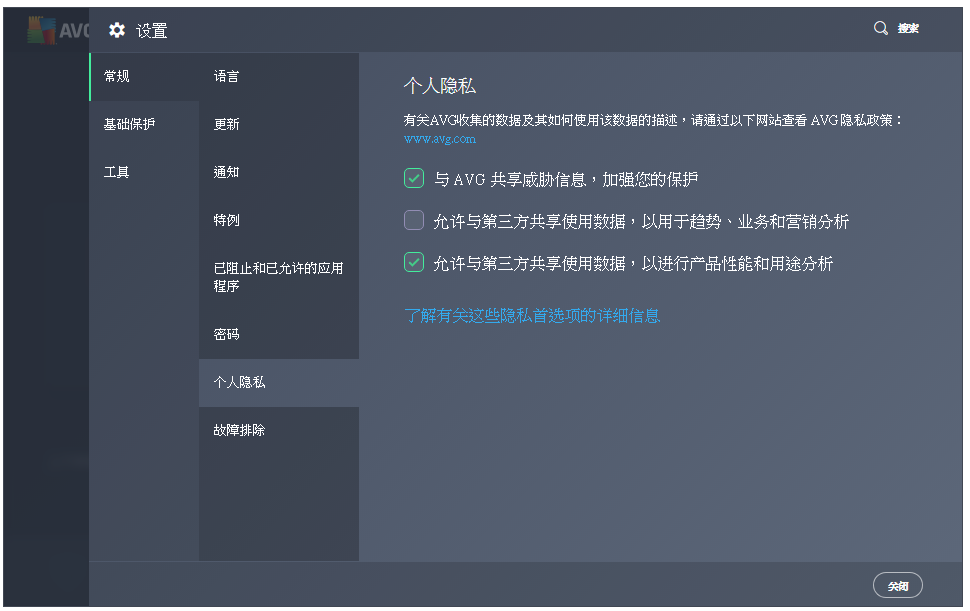This screenshot has width=970, height=611.
Task: Open the 工具 section
Action: [115, 171]
